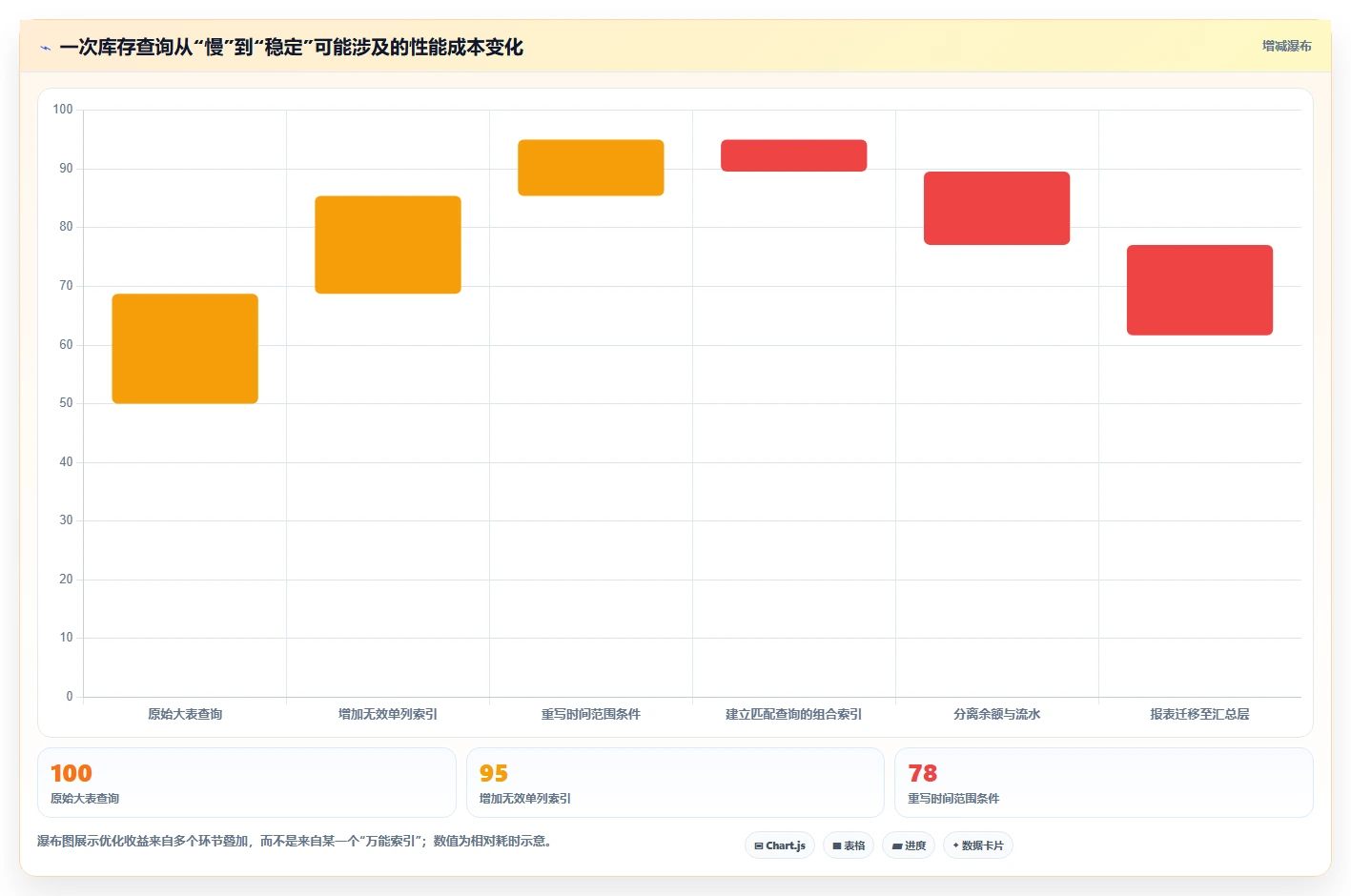Select the 数据卡片 pill button

(x=978, y=845)
